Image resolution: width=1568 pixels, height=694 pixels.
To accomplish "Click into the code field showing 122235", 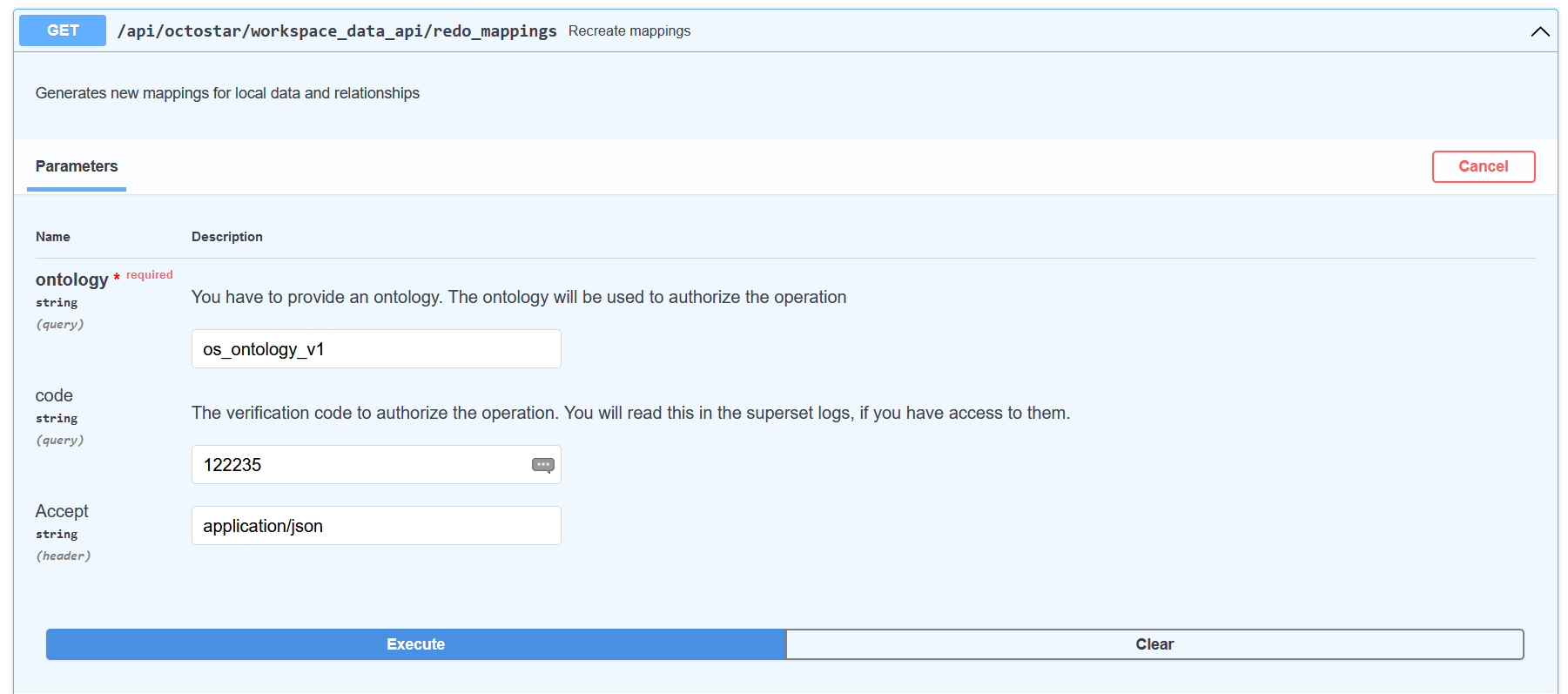I will coord(357,465).
